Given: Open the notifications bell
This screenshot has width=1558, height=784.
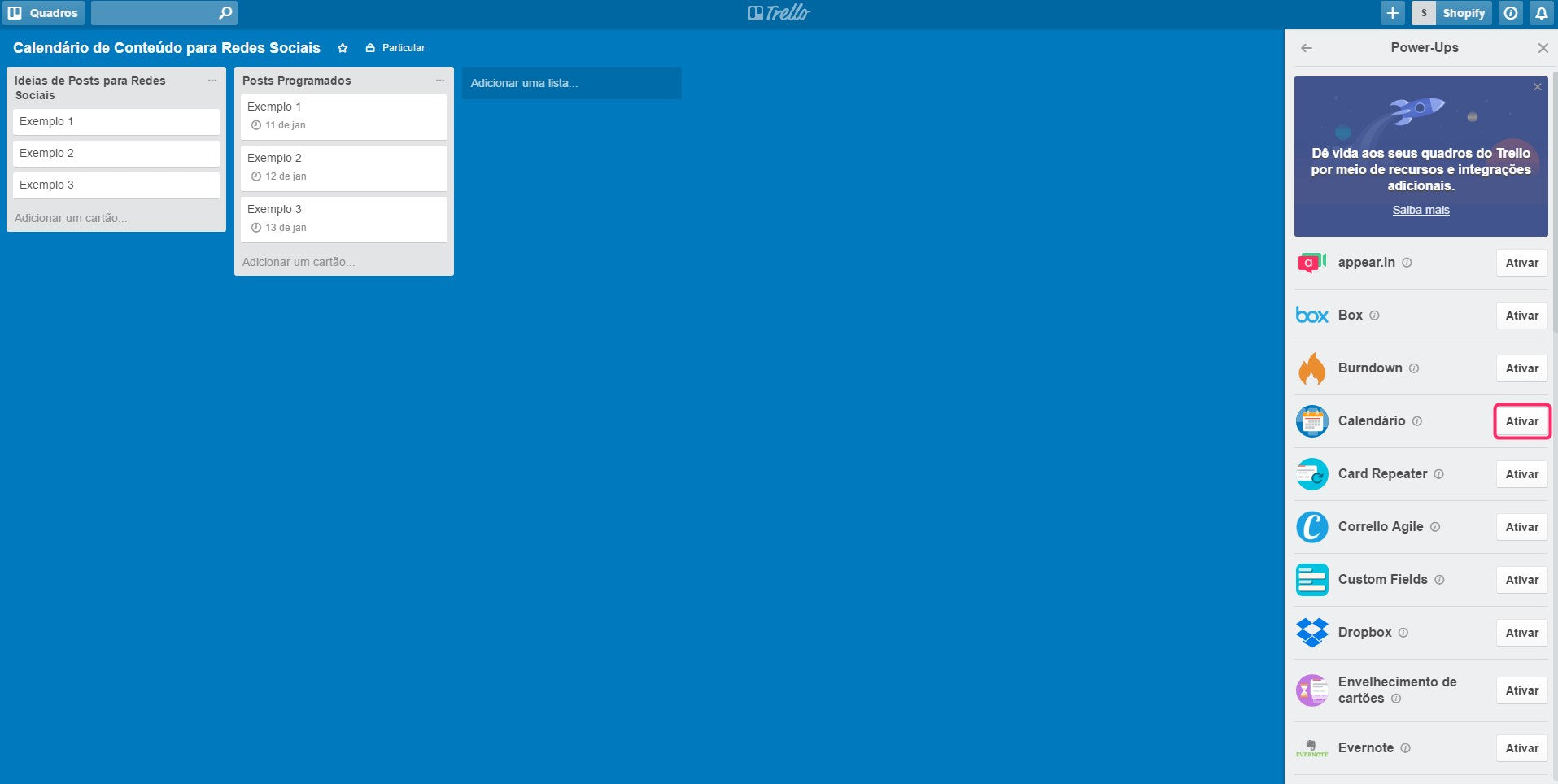Looking at the screenshot, I should pyautogui.click(x=1541, y=13).
